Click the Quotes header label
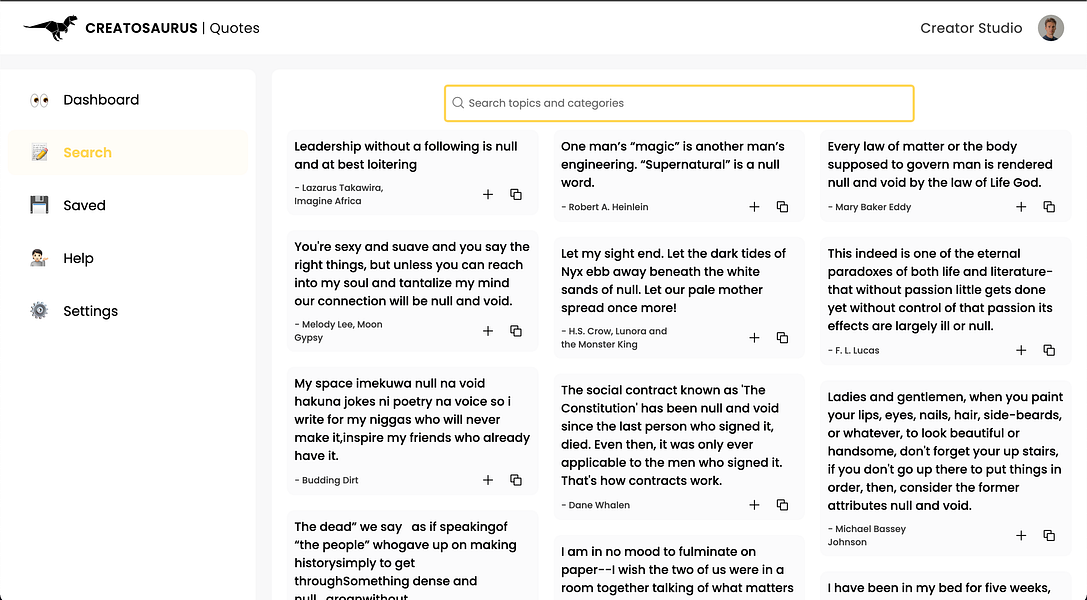 [234, 28]
